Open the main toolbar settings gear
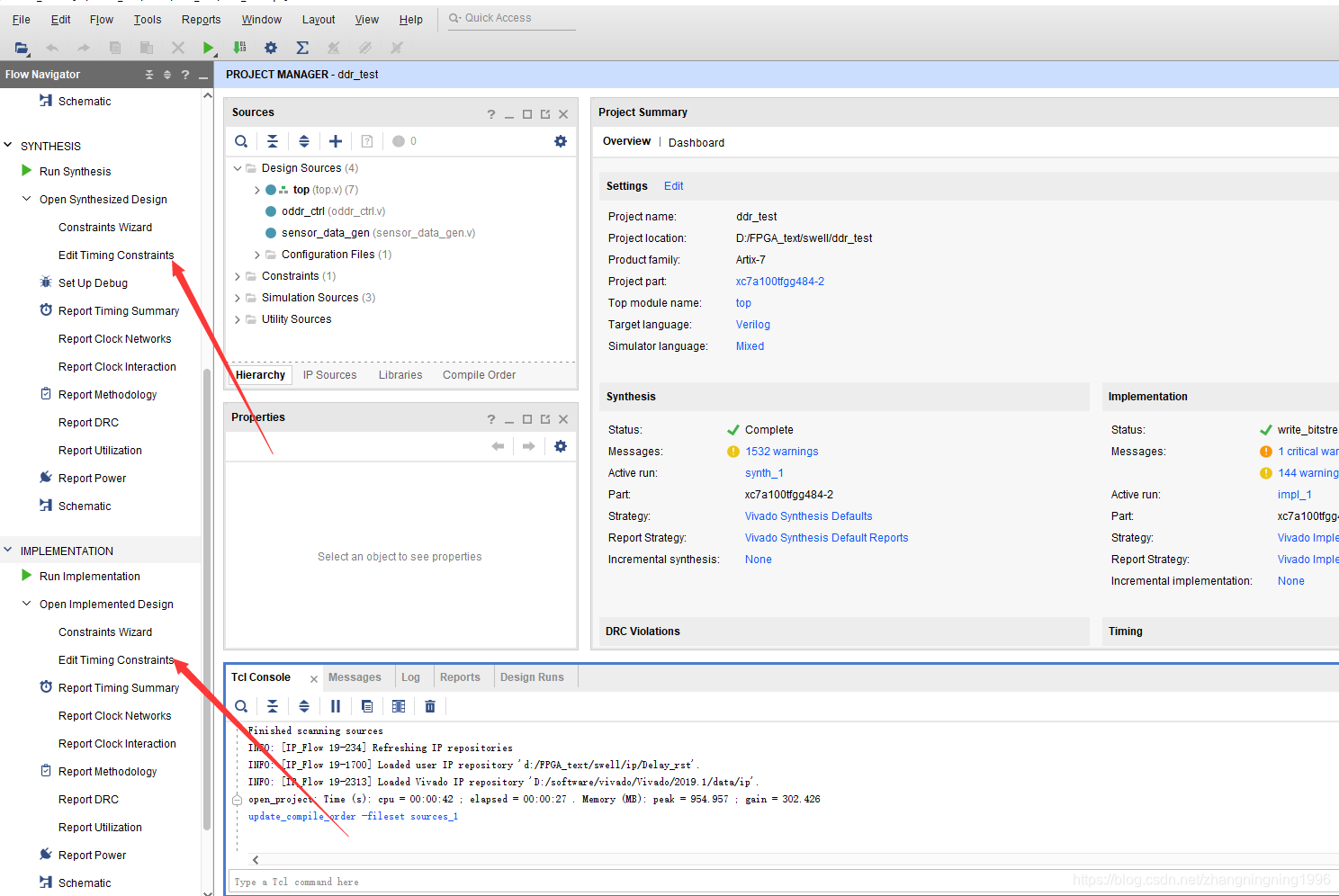 click(x=270, y=48)
